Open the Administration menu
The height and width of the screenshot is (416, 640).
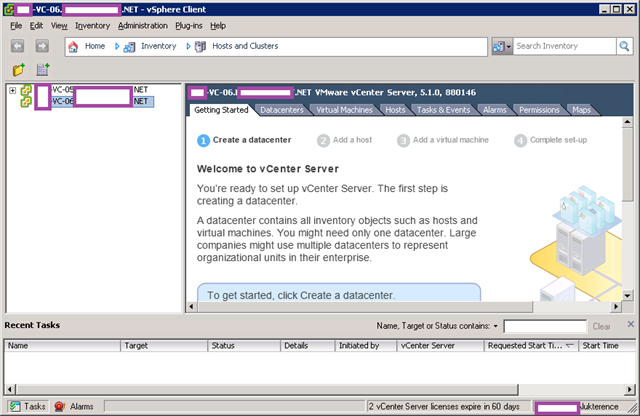[x=142, y=26]
